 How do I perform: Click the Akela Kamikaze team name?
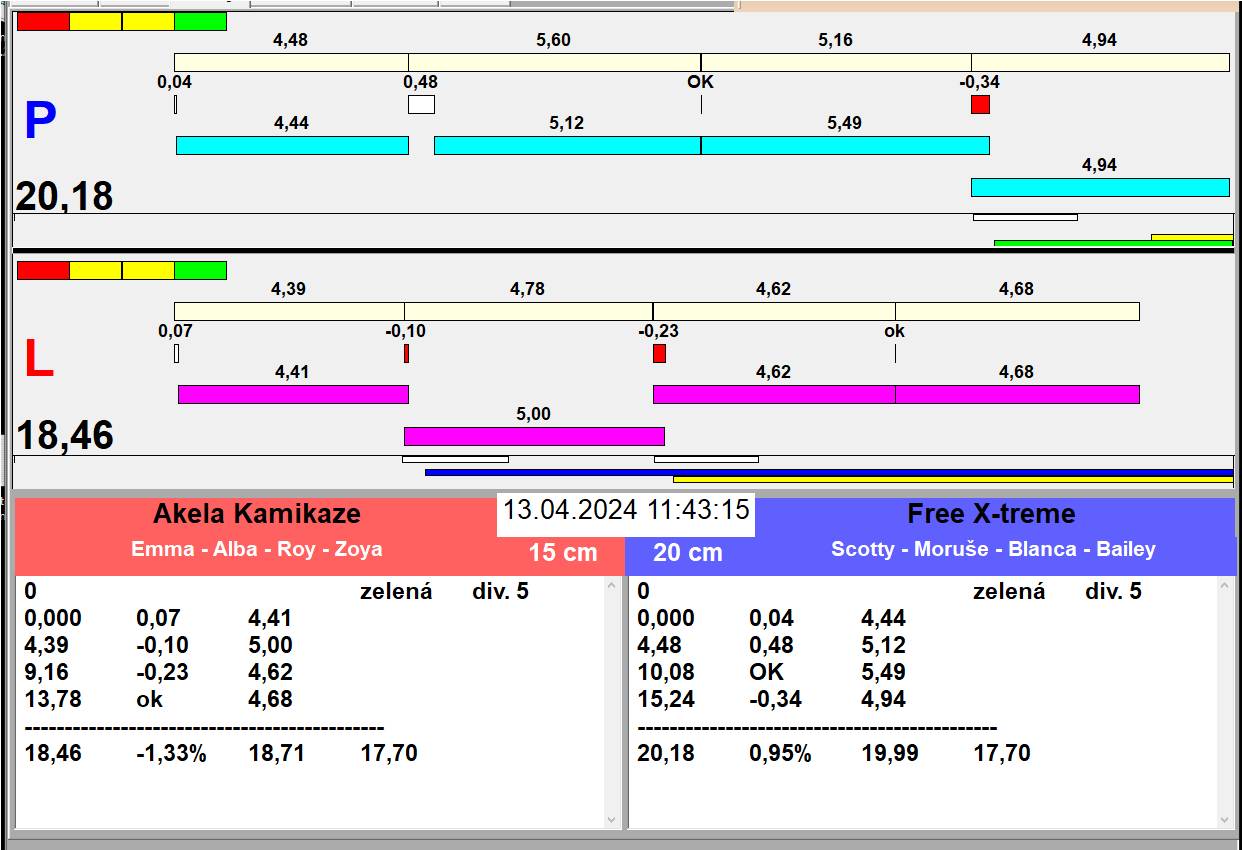point(257,514)
